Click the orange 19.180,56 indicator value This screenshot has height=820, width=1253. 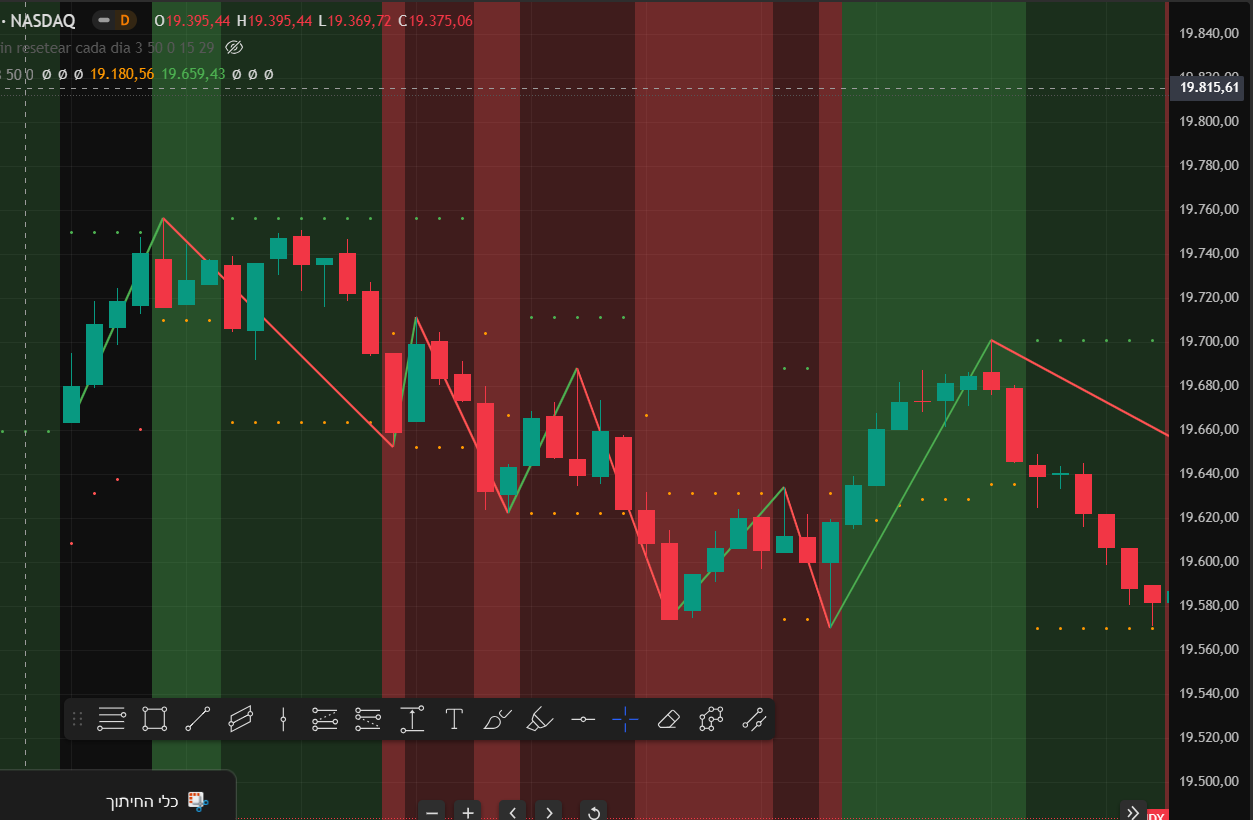tap(122, 74)
